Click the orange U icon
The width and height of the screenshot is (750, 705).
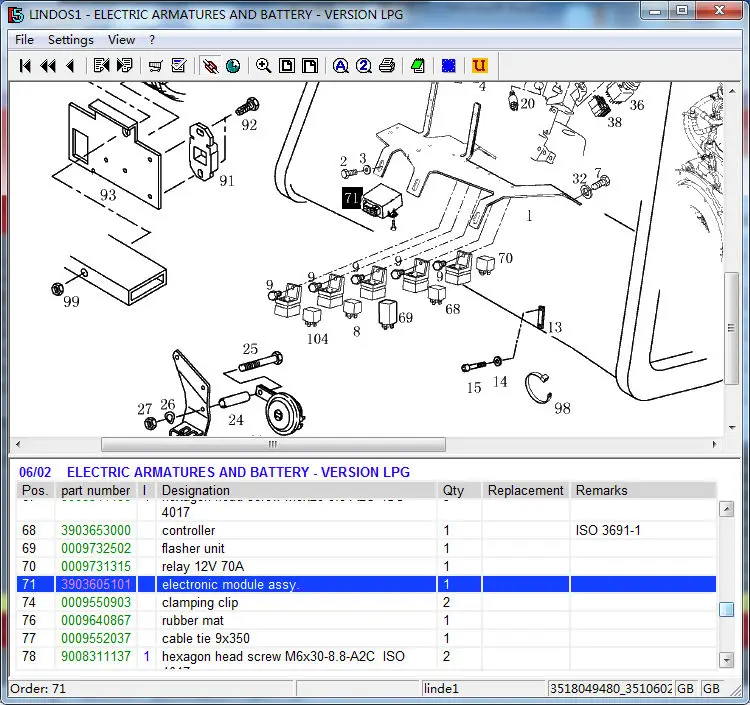coord(479,66)
